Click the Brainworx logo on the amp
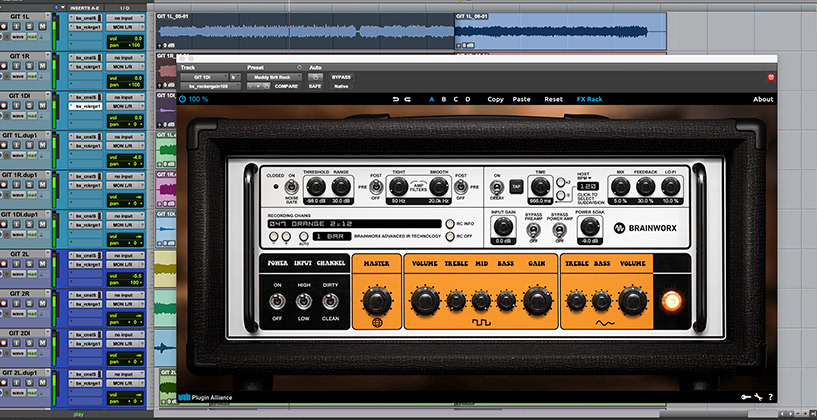 tap(645, 228)
